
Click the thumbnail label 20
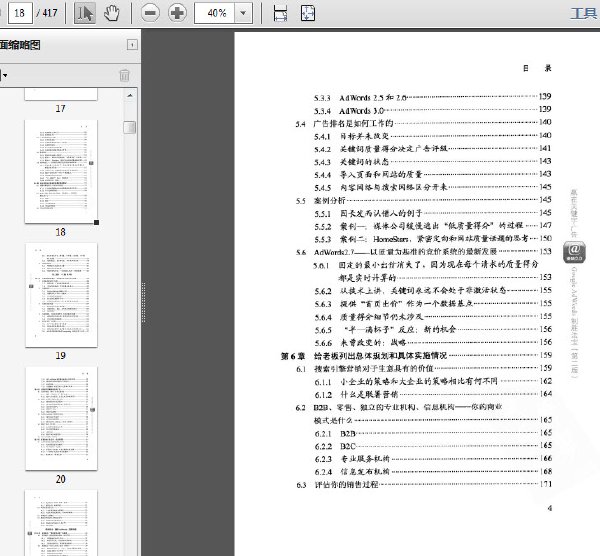click(x=60, y=479)
